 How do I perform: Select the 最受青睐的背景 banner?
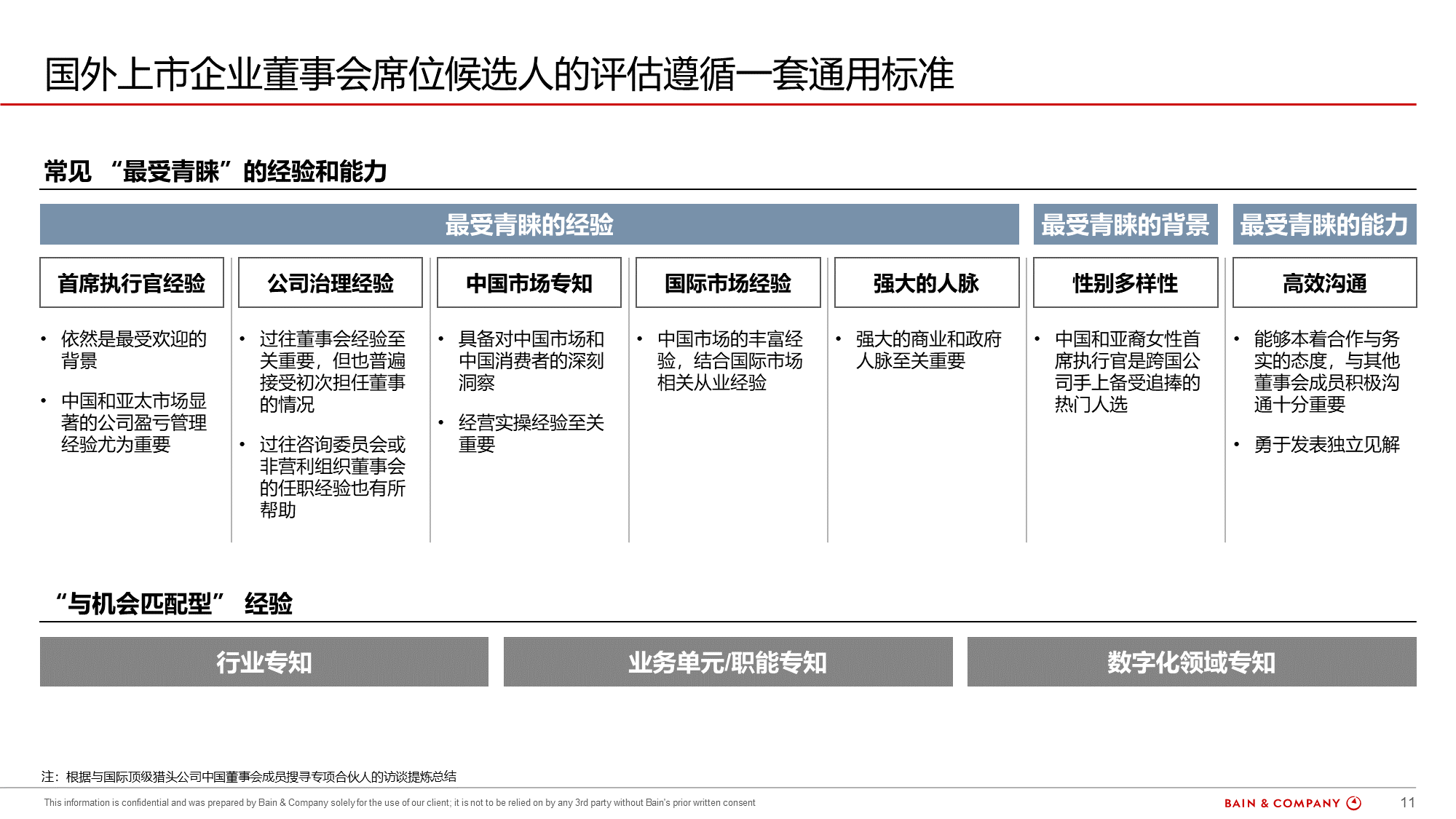(x=1125, y=226)
